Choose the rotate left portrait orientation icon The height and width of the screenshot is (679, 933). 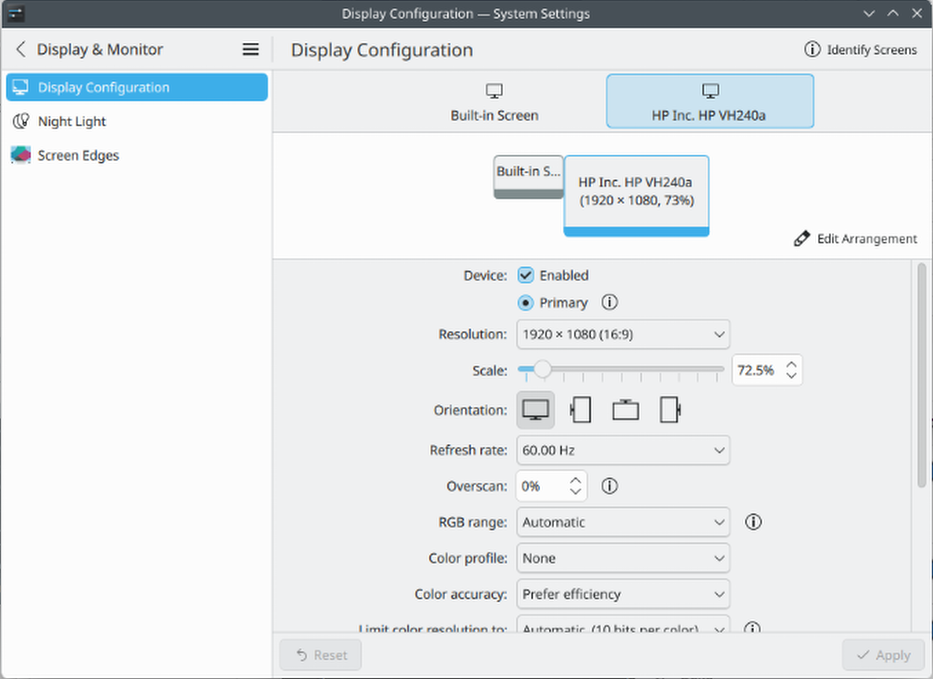coord(580,410)
